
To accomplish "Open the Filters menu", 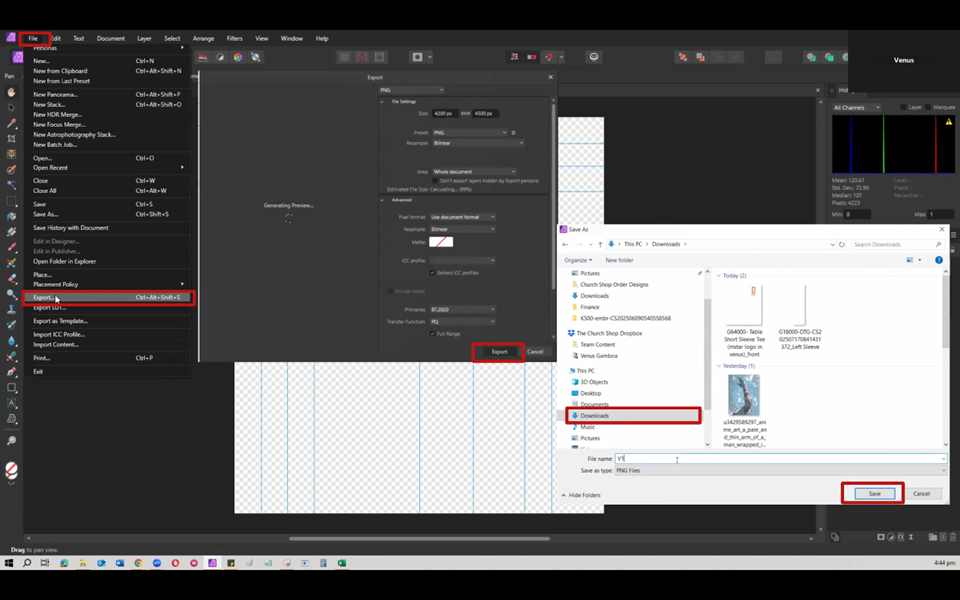I will click(234, 38).
